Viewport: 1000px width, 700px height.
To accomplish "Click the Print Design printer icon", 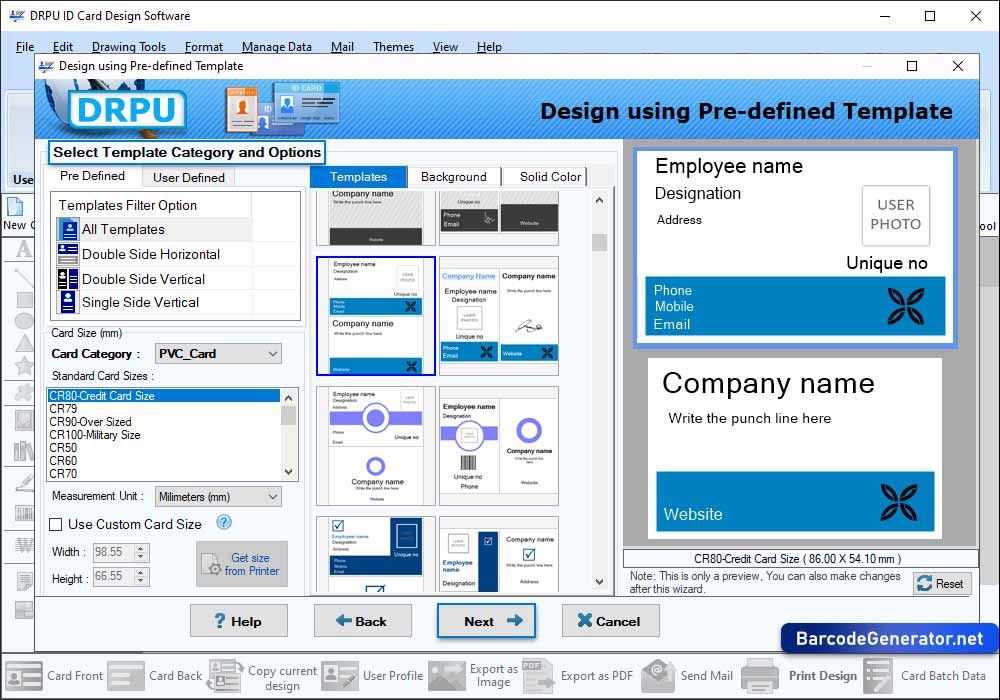I will coord(760,676).
